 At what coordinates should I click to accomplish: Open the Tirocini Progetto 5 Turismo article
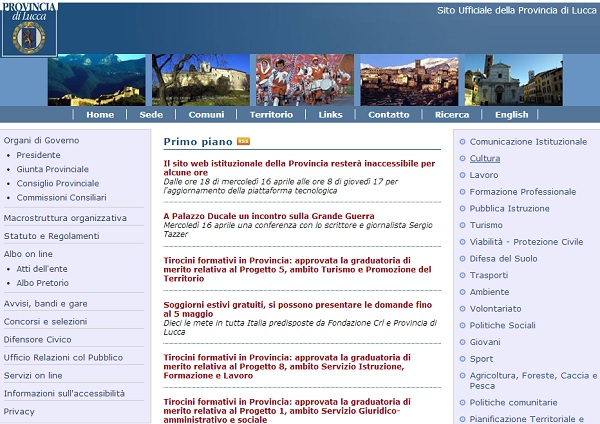point(297,269)
